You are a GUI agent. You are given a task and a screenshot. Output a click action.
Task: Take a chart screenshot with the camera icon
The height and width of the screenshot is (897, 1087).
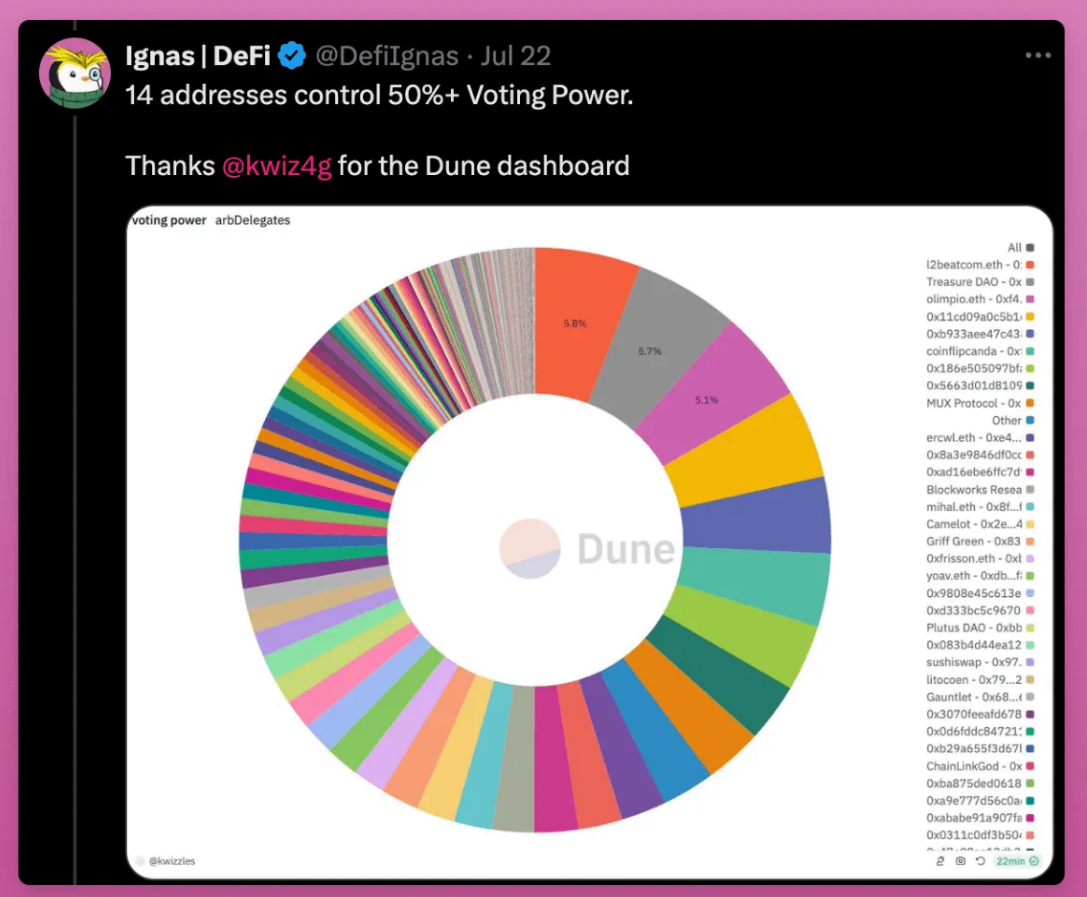coord(960,861)
